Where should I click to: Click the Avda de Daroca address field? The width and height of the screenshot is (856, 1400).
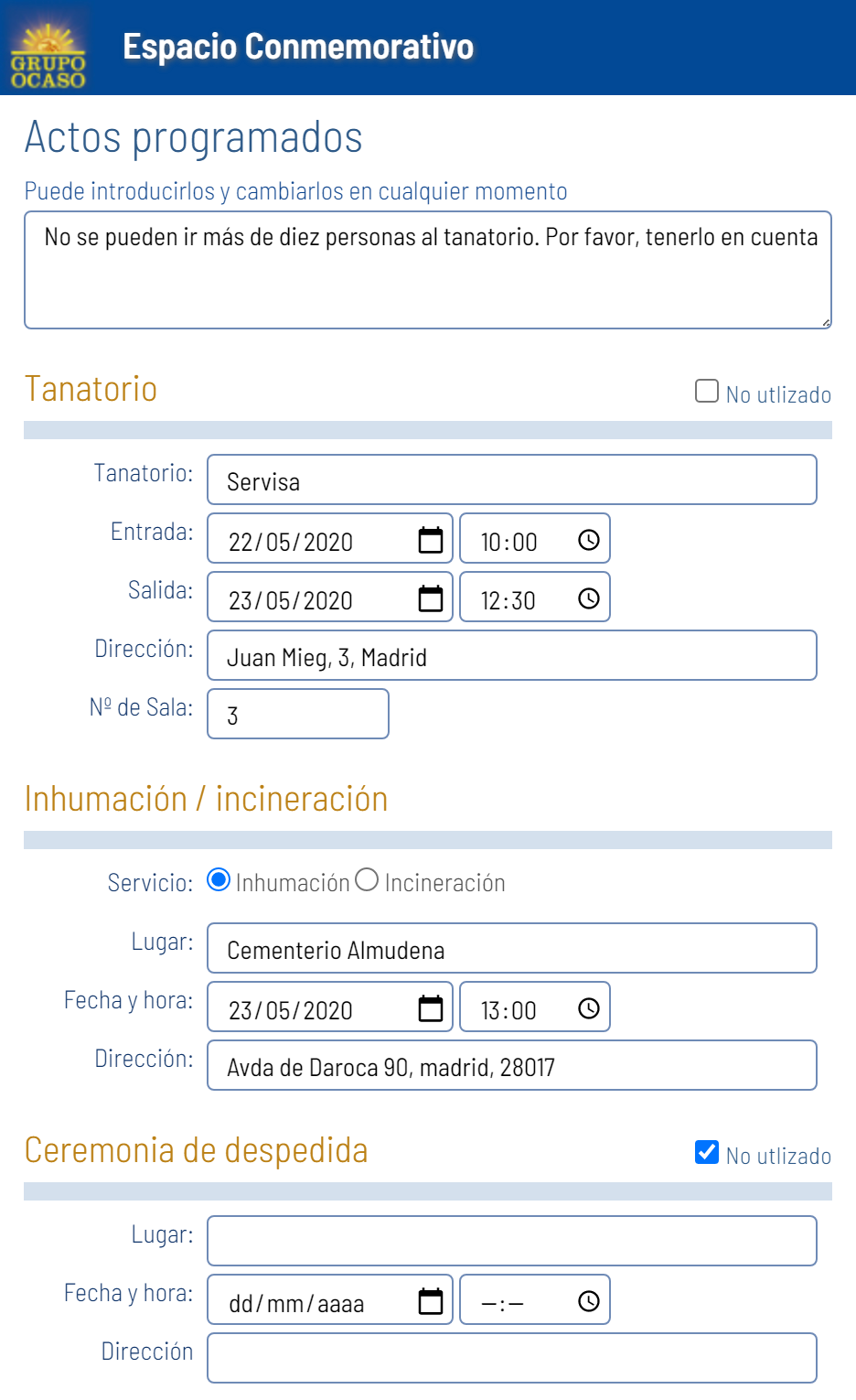[x=512, y=1066]
